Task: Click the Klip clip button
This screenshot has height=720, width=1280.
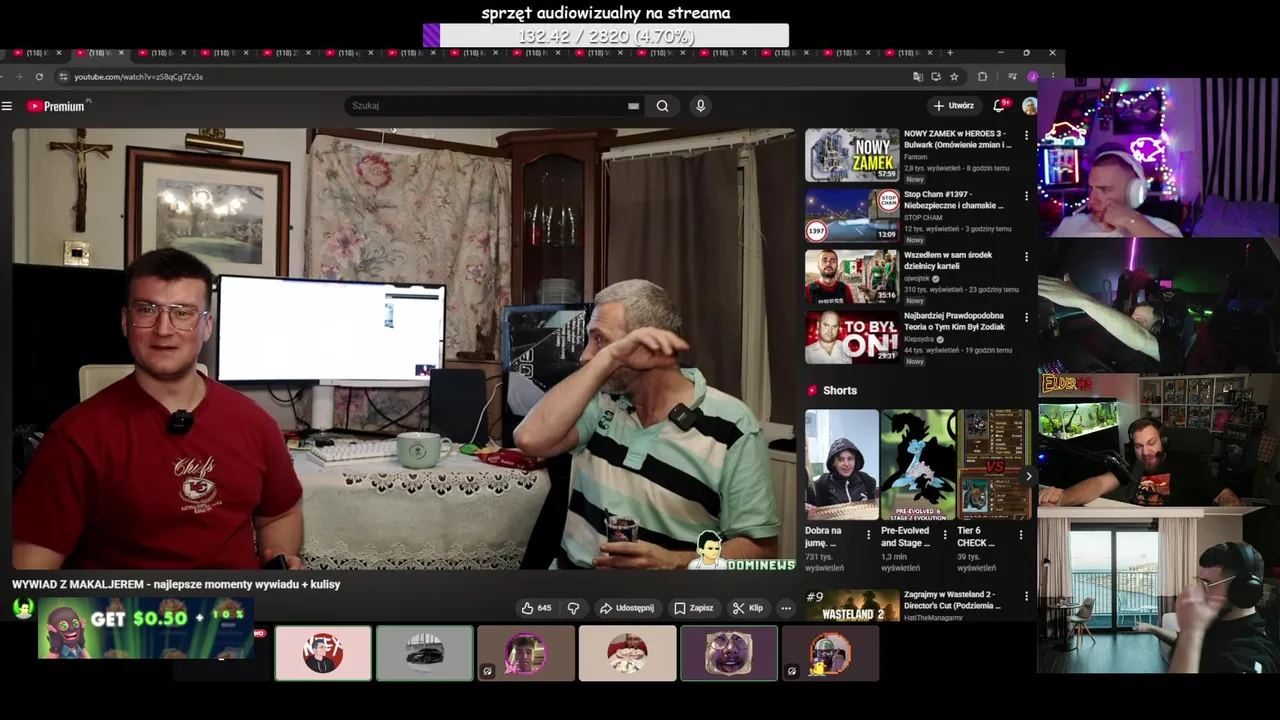Action: pyautogui.click(x=747, y=608)
